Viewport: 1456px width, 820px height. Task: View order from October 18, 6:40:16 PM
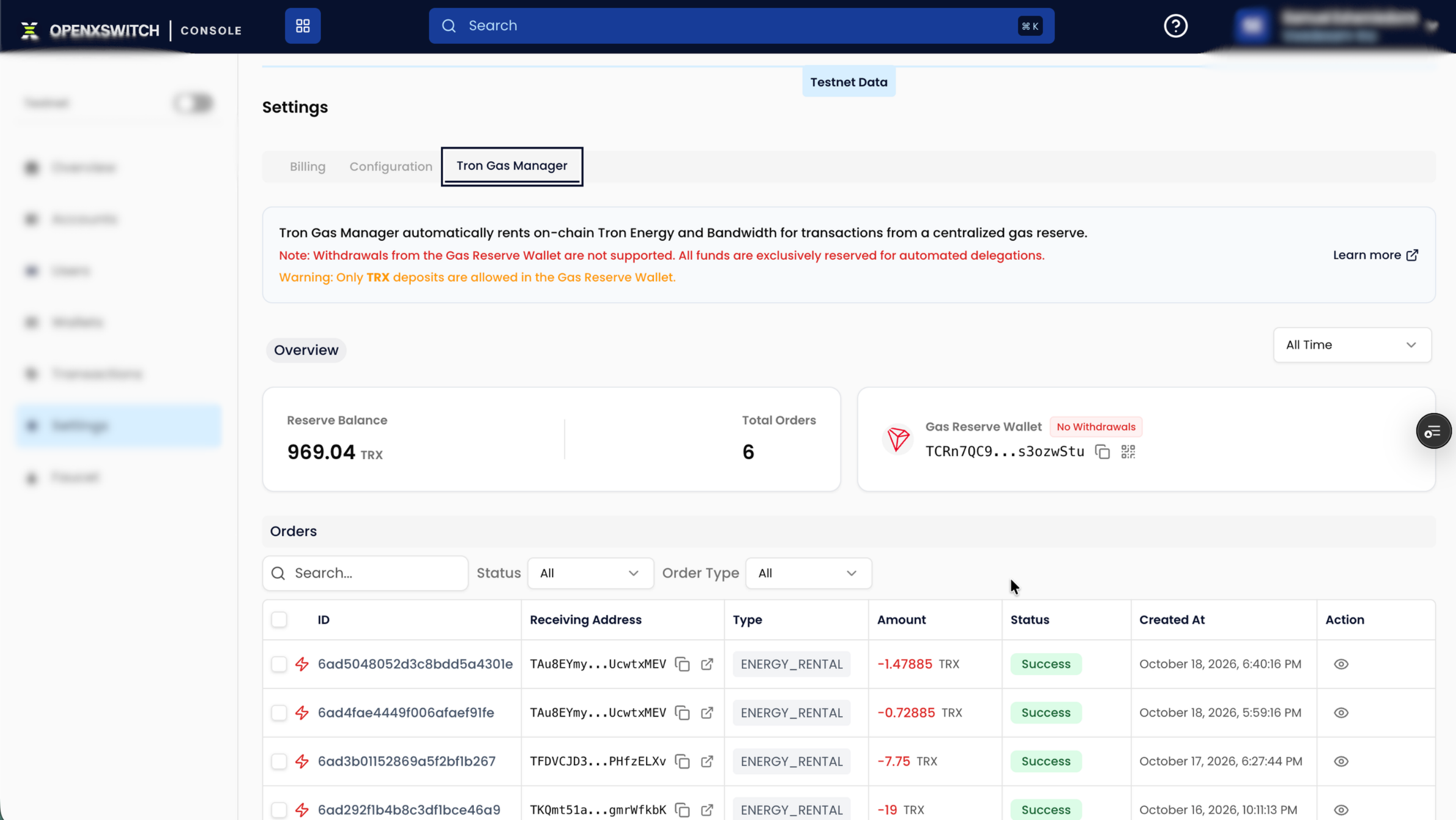(1341, 664)
